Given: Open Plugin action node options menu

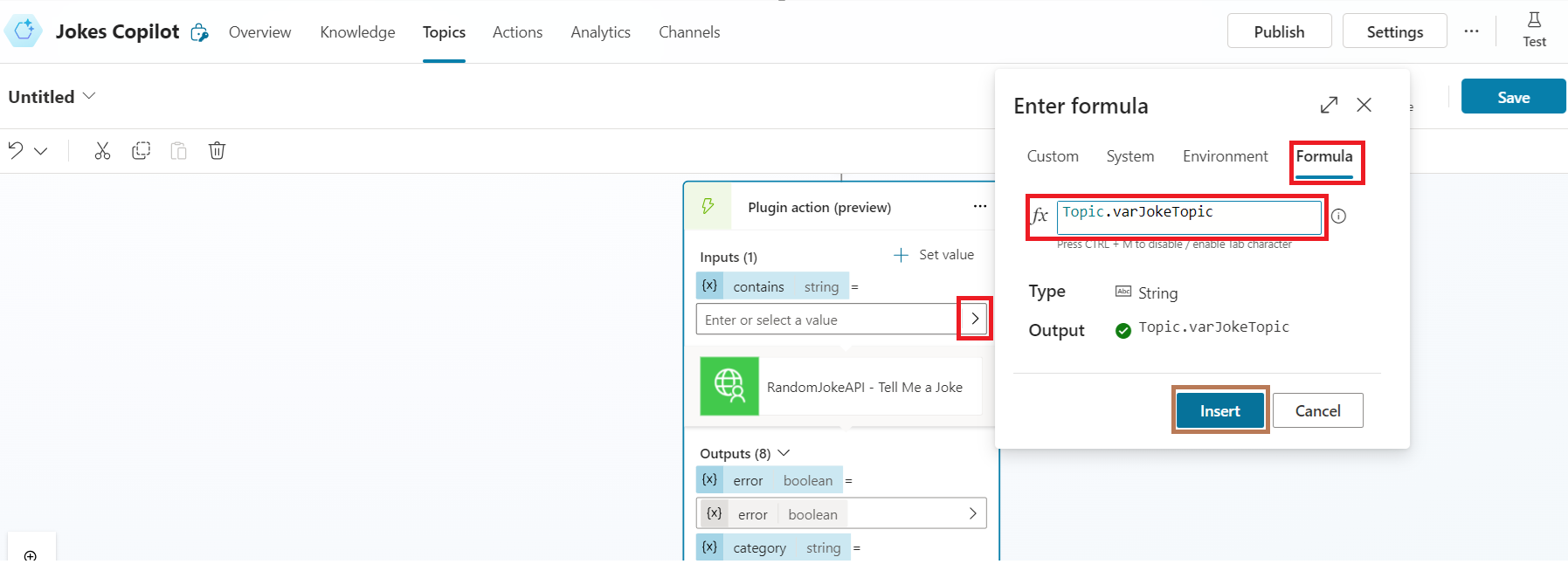Looking at the screenshot, I should tap(979, 207).
